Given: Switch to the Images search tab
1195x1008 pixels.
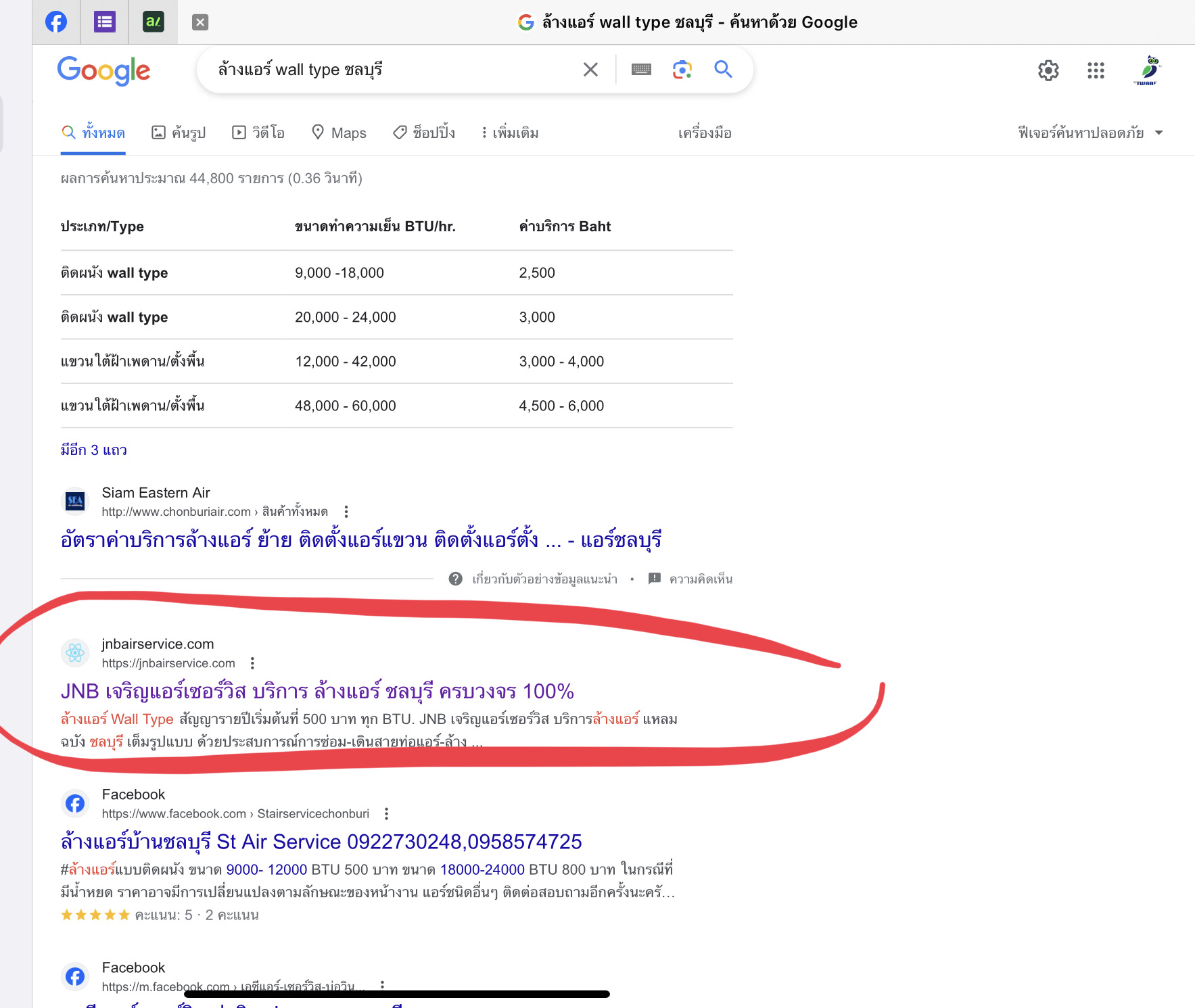Looking at the screenshot, I should [179, 133].
